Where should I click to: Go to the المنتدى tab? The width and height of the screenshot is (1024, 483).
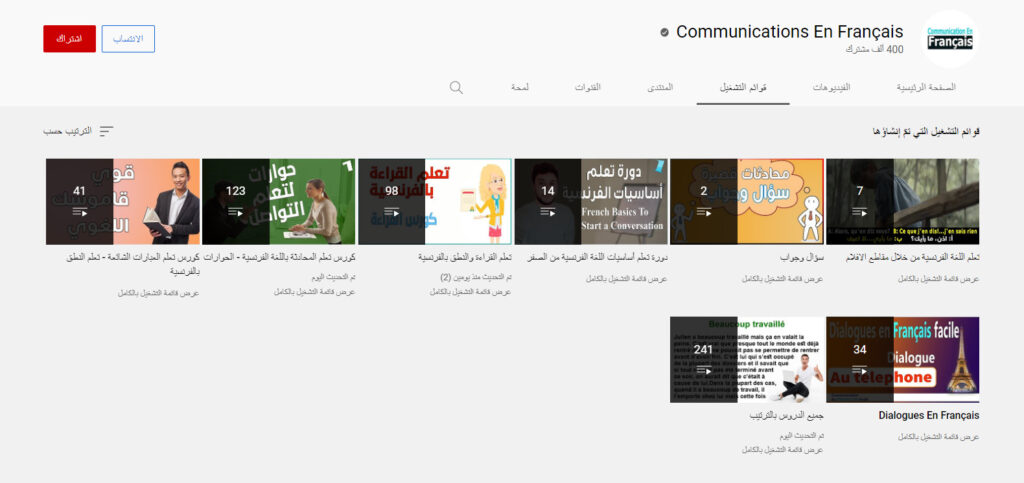click(659, 87)
